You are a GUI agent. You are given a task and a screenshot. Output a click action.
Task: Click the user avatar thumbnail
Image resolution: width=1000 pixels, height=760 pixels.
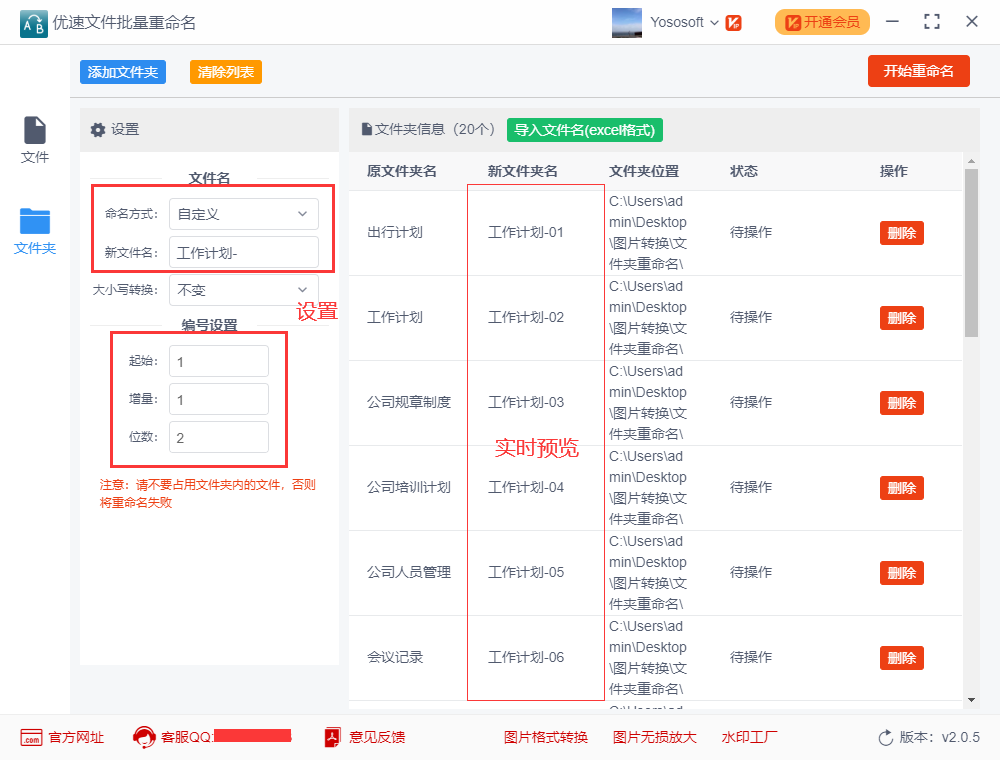(626, 22)
